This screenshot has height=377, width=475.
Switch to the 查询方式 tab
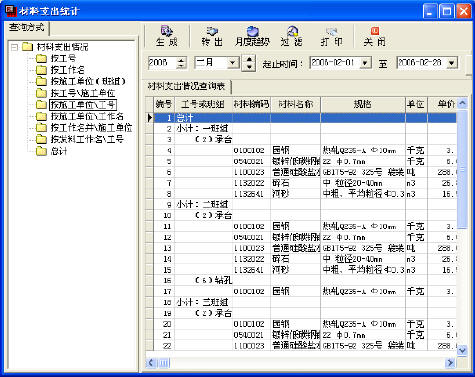tap(27, 28)
